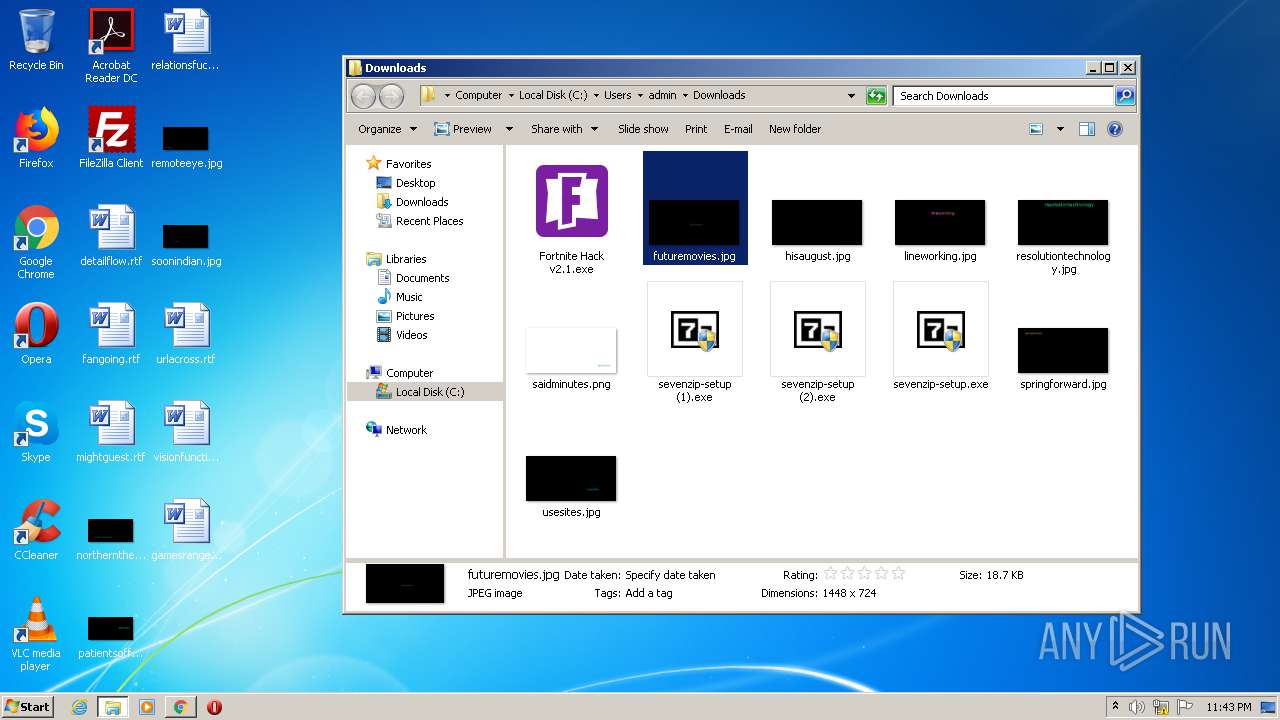Screen dimensions: 1280x720
Task: Select the Opera desktop shortcut
Action: click(x=36, y=334)
